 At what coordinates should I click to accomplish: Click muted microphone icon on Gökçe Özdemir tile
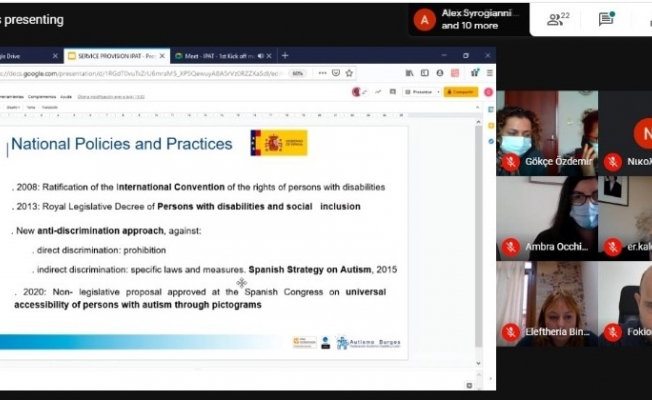(511, 162)
